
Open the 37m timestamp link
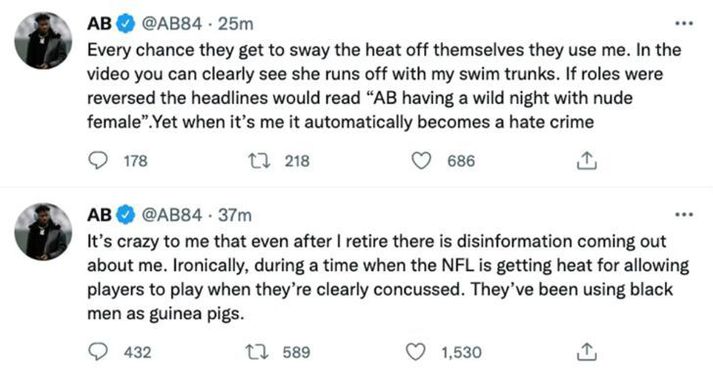235,215
